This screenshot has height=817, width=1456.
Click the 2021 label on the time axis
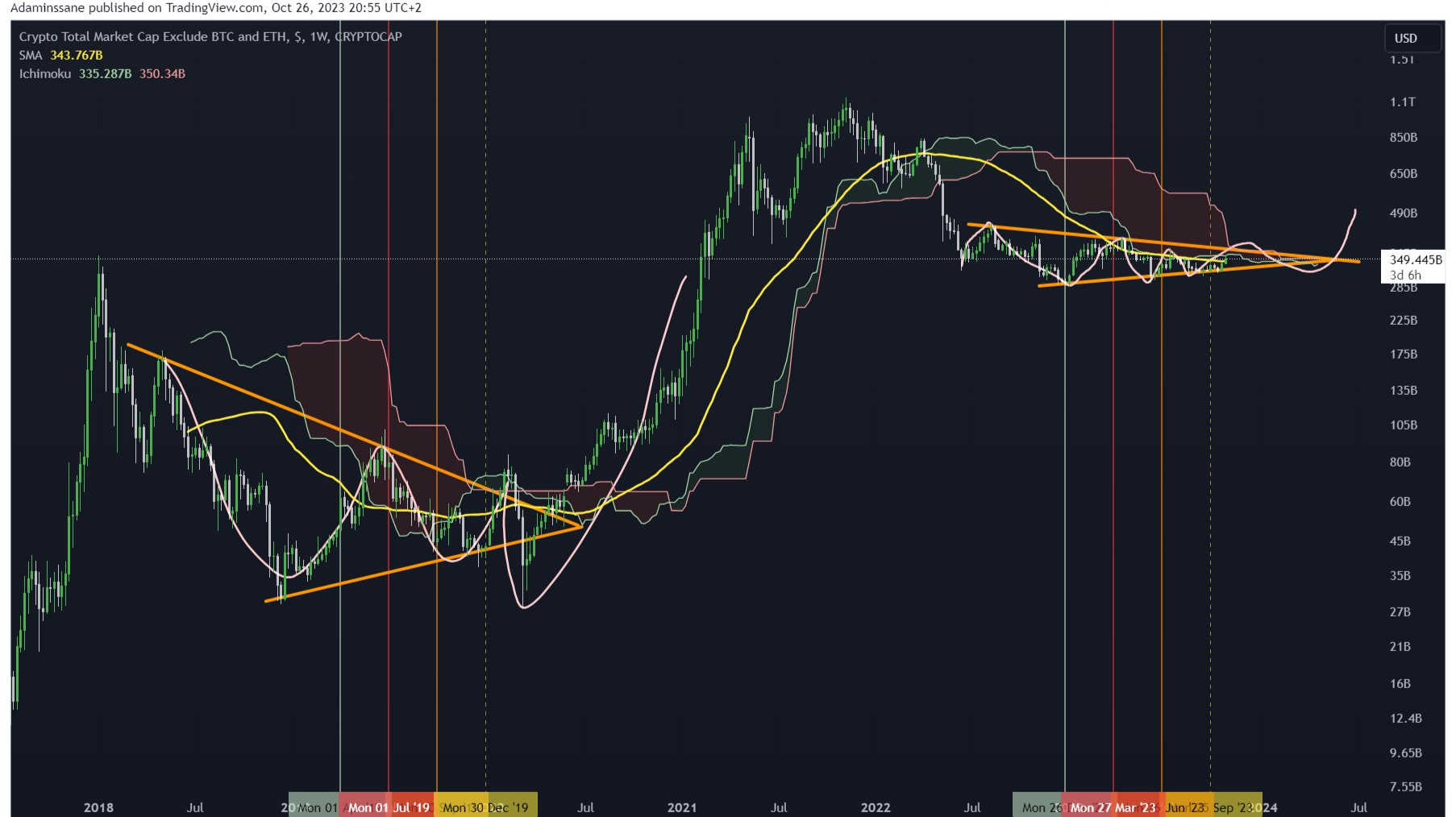[x=682, y=807]
